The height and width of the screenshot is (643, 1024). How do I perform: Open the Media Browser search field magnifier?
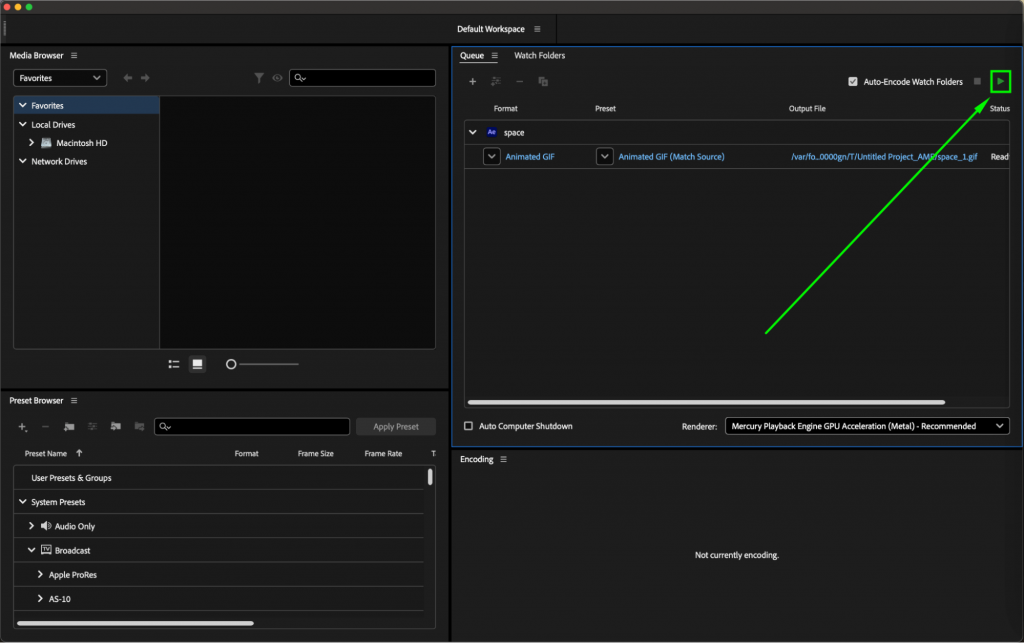(x=299, y=77)
